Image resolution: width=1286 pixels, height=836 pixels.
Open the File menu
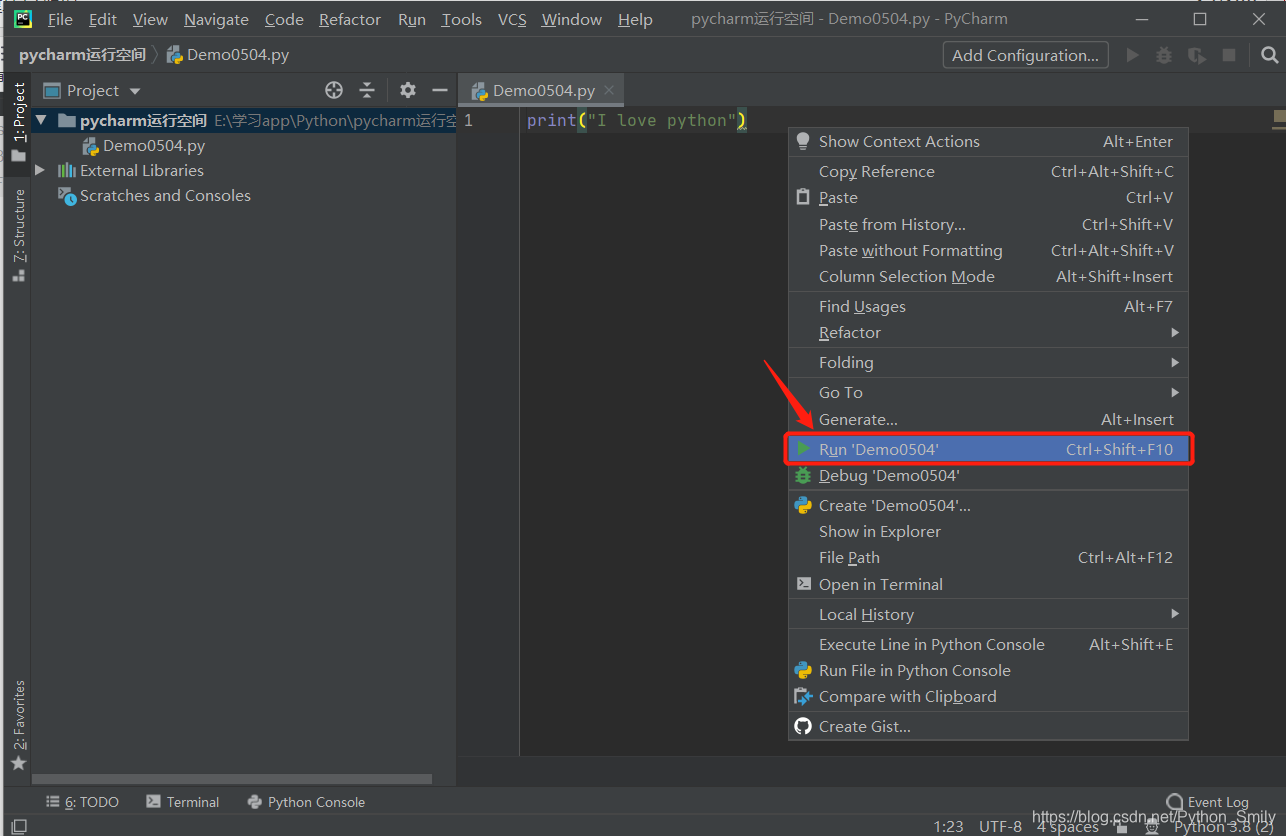pyautogui.click(x=60, y=19)
